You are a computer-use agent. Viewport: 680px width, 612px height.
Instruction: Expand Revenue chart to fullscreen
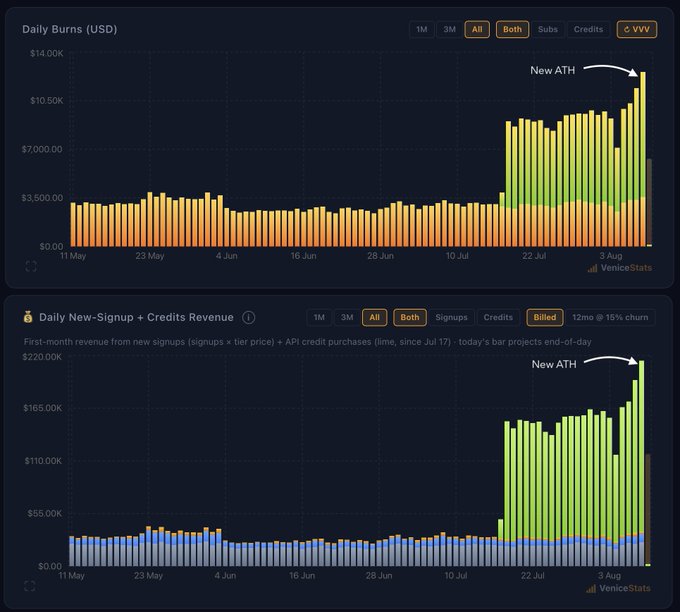point(30,586)
